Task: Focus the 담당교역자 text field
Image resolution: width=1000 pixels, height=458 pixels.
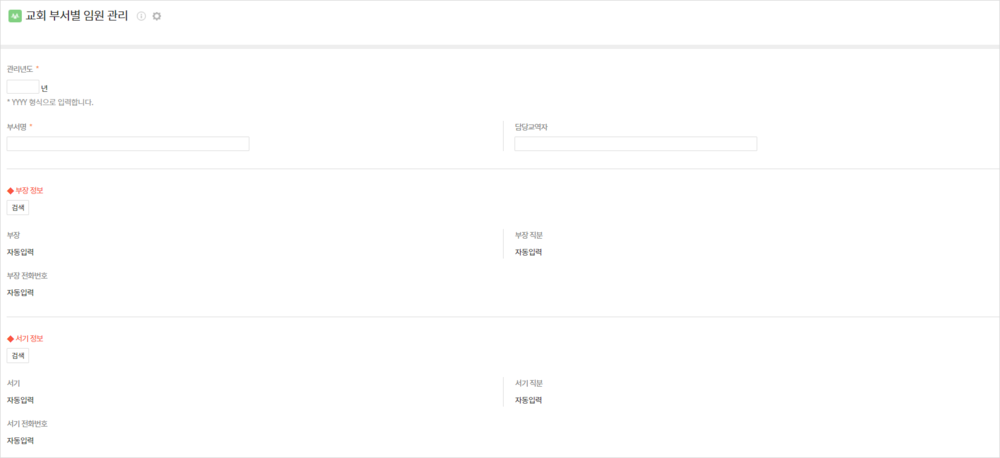Action: coord(636,144)
